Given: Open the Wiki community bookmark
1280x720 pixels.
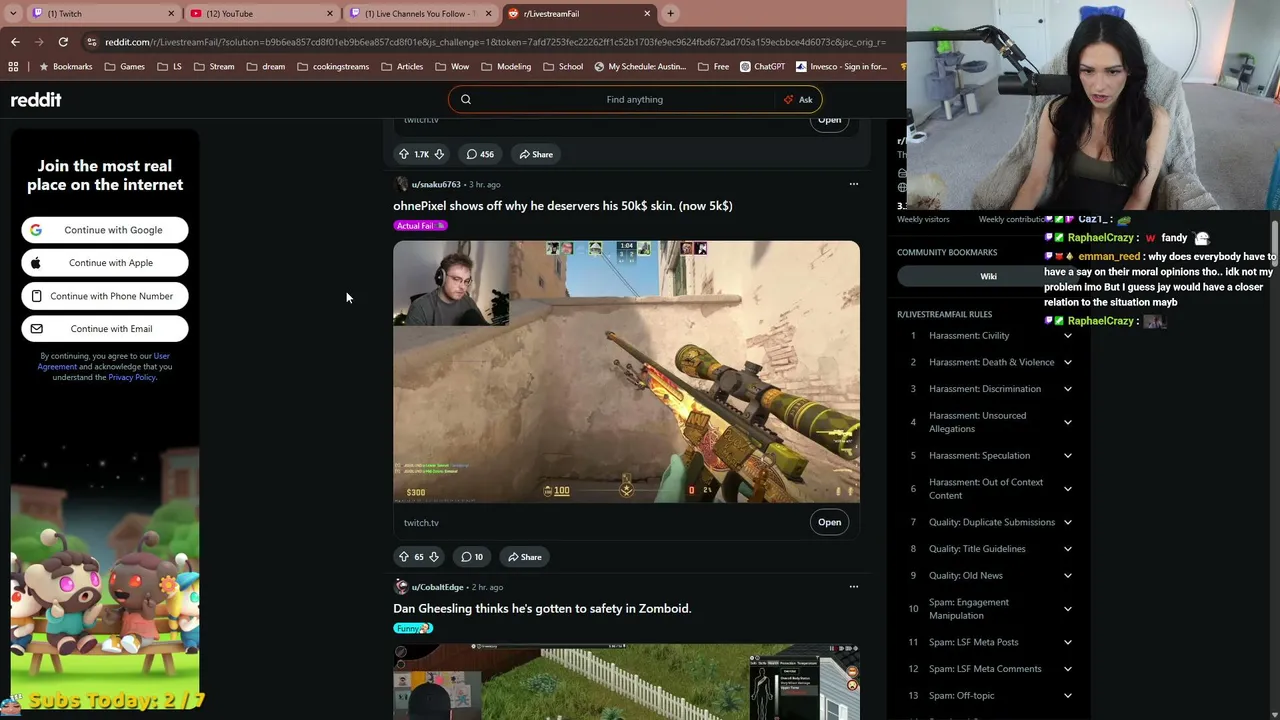Looking at the screenshot, I should click(988, 277).
